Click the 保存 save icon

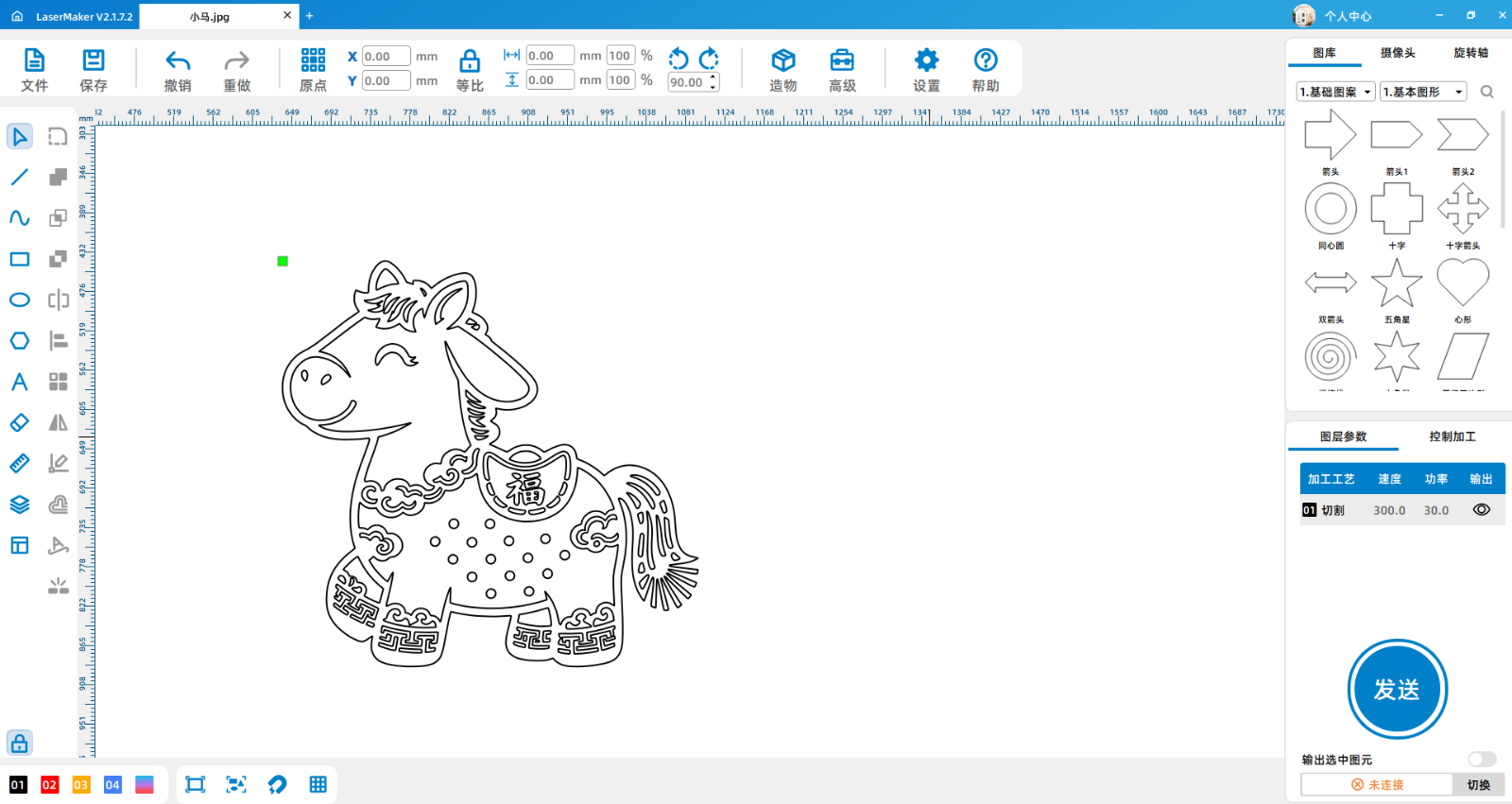click(94, 61)
